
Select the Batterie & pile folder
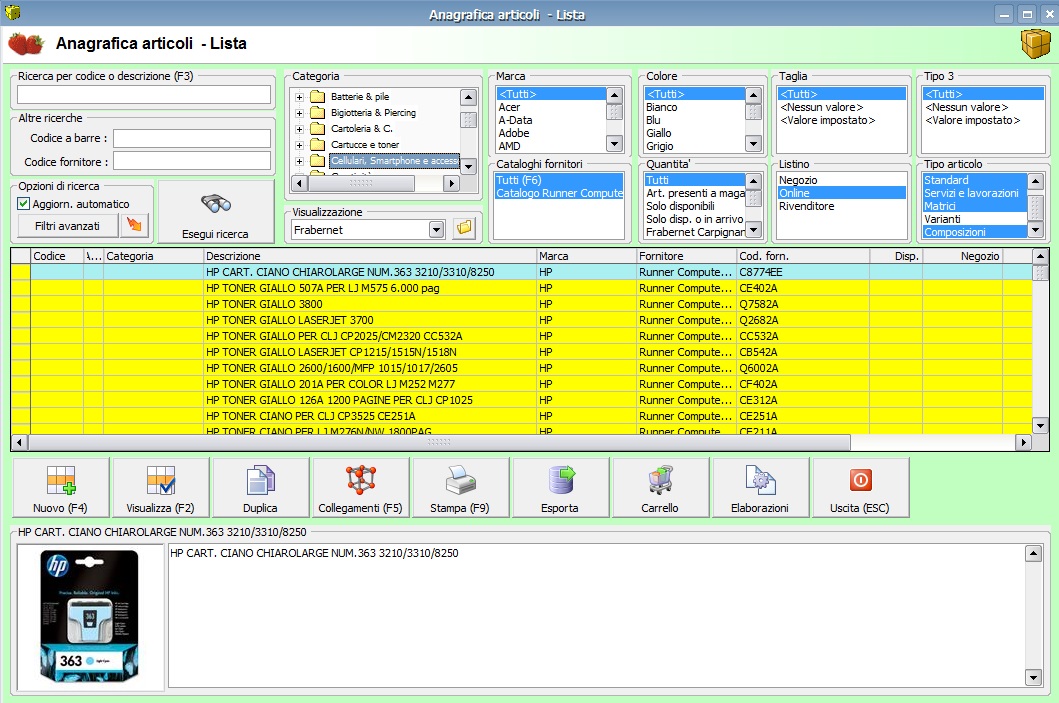click(359, 97)
